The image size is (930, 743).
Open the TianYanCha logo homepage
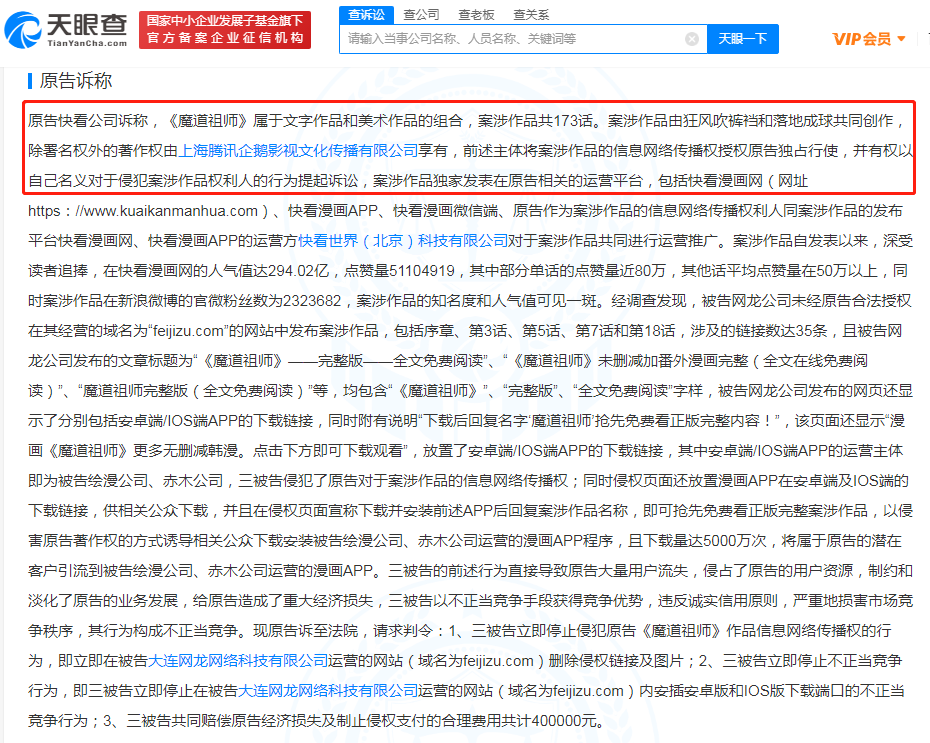click(x=66, y=30)
